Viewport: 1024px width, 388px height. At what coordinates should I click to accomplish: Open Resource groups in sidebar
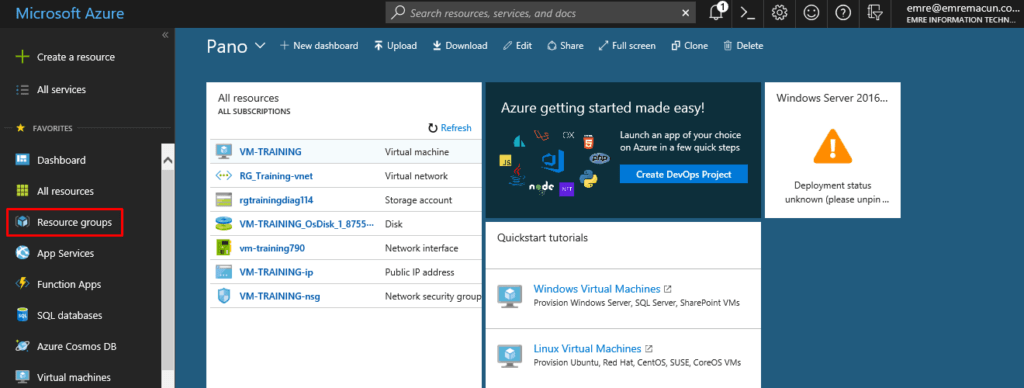(x=74, y=223)
